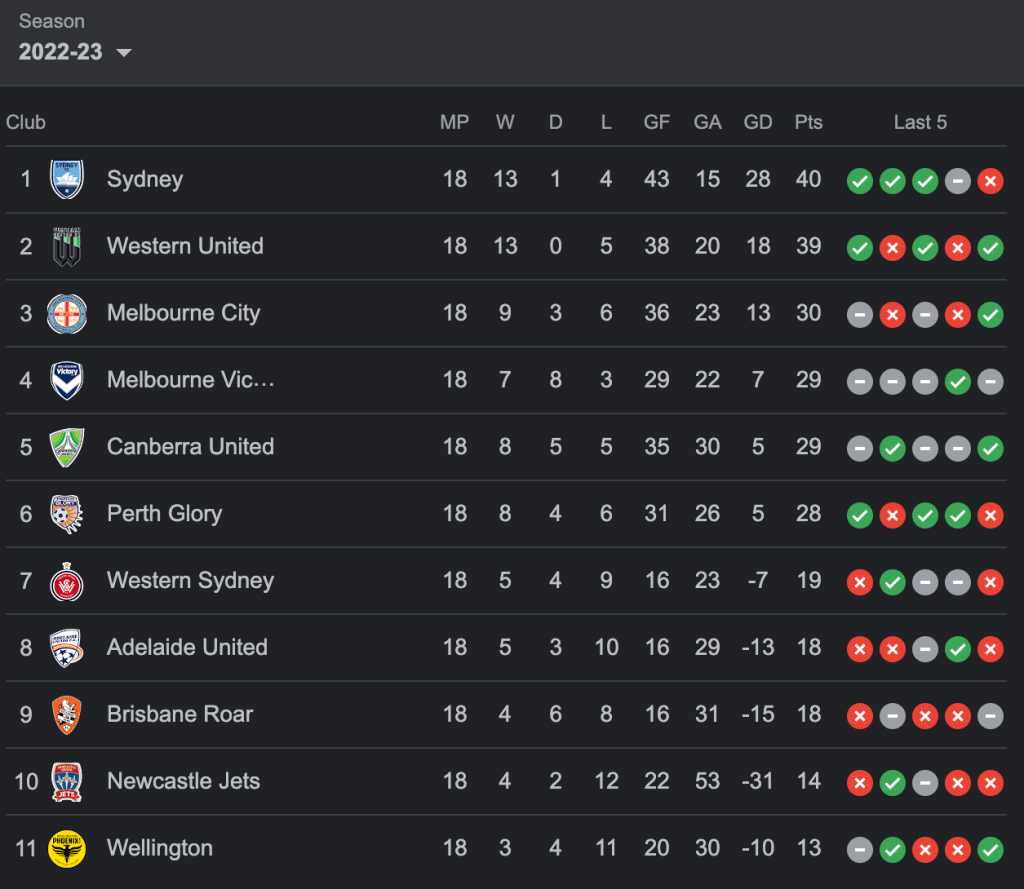Viewport: 1024px width, 889px height.
Task: Click the Melbourne City club crest
Action: [67, 314]
